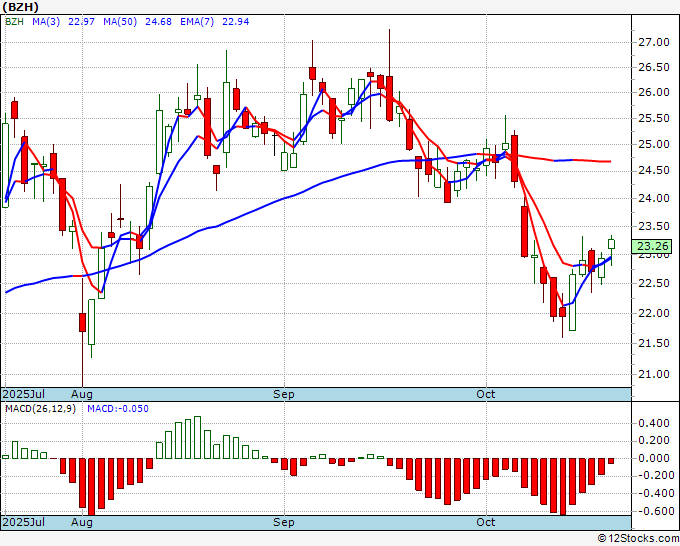Click the MA(50) value 24.68
The width and height of the screenshot is (680, 546).
pos(158,22)
